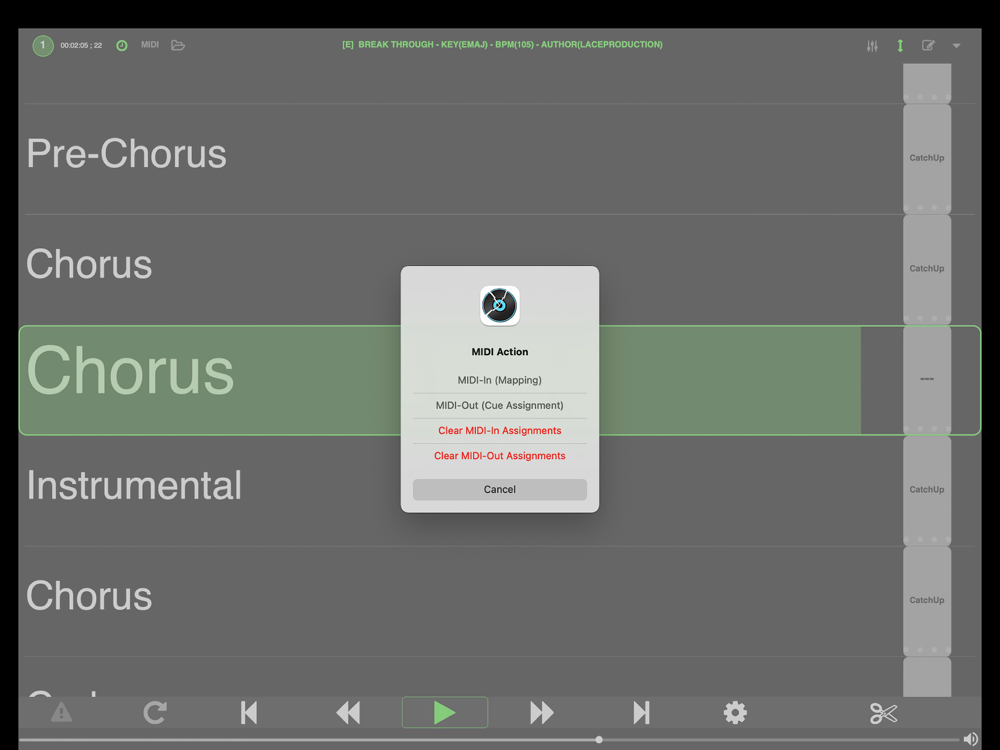Click the vinyl record app icon in dialog

pyautogui.click(x=499, y=306)
